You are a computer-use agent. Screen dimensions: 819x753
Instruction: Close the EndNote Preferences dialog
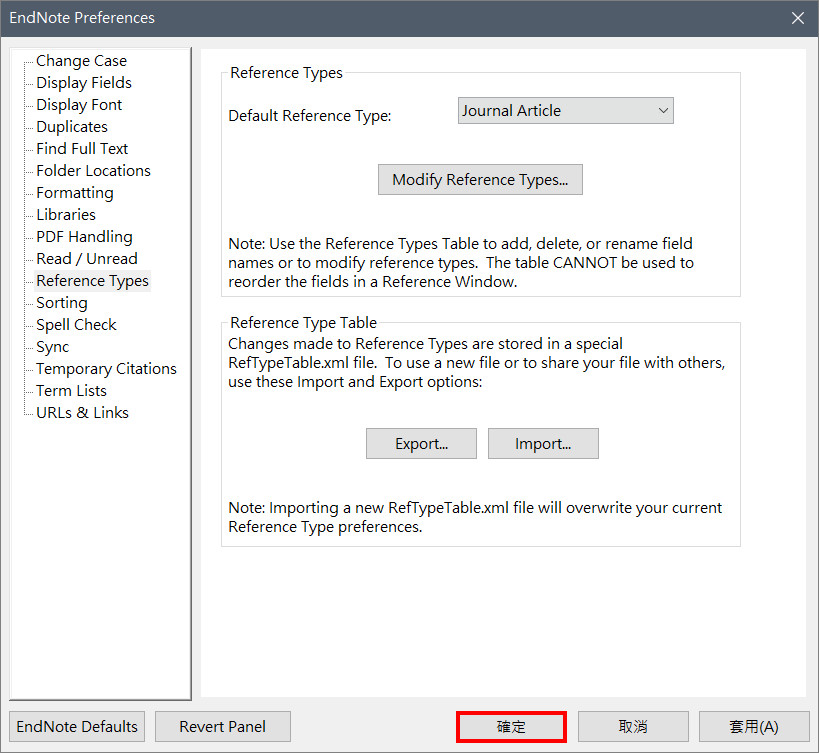pyautogui.click(x=798, y=18)
